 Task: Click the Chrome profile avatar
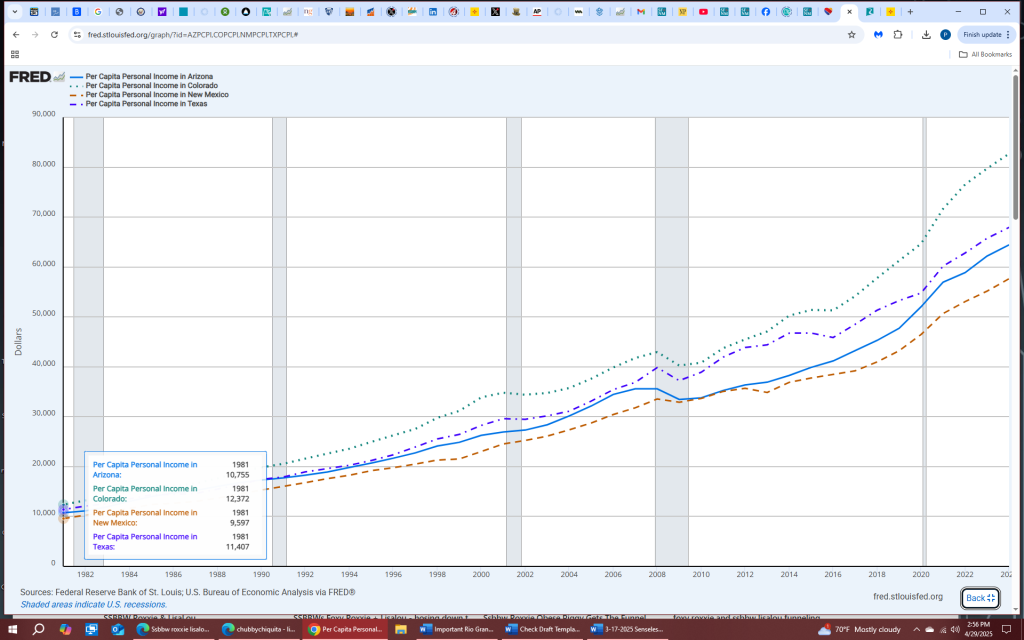click(945, 34)
